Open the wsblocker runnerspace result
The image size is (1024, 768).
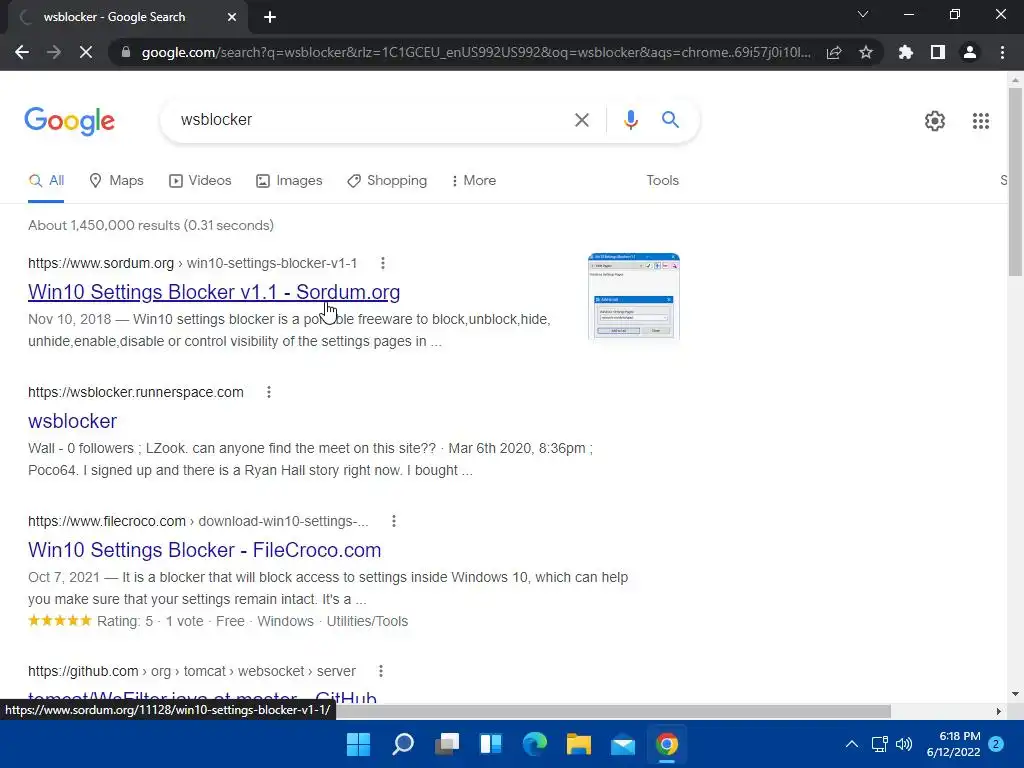click(x=72, y=421)
